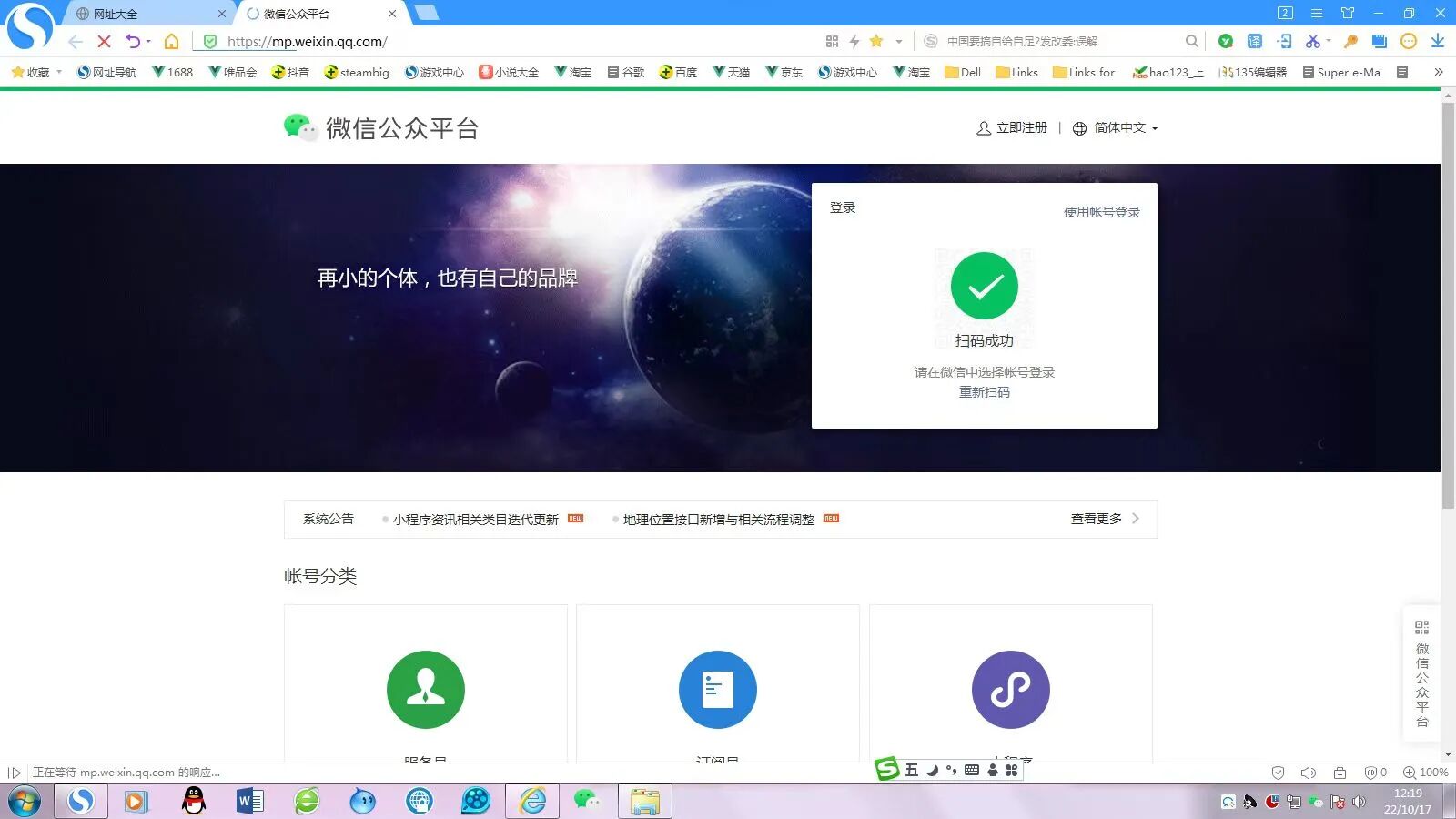Click 重新扫码 to rescan
Viewport: 1456px width, 819px height.
click(x=985, y=392)
